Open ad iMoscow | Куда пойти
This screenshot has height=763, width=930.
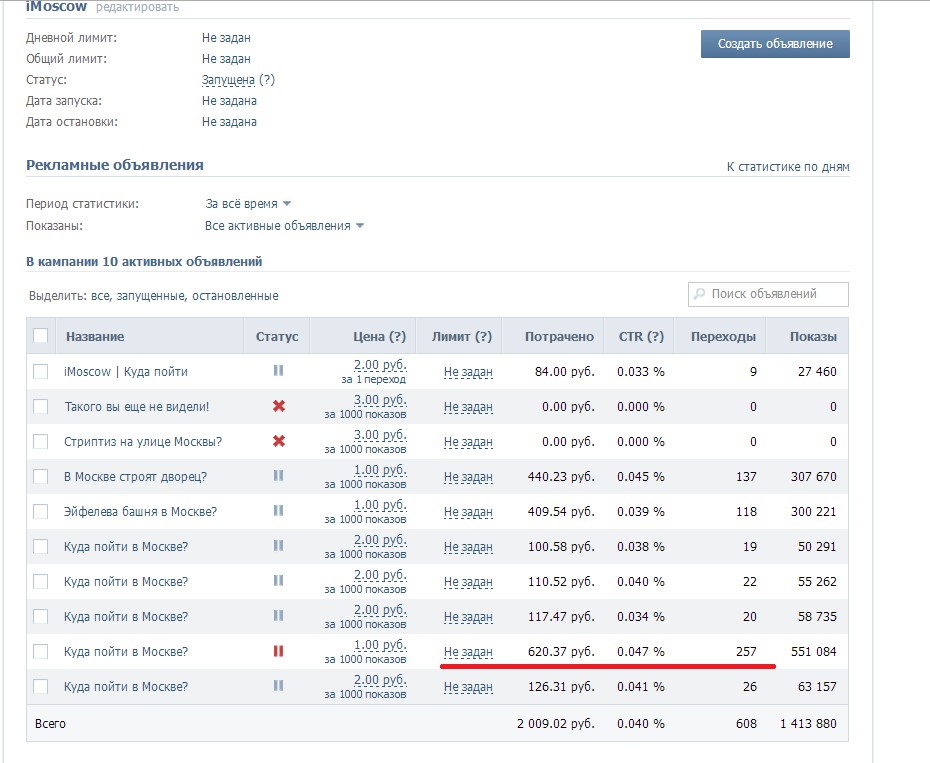pyautogui.click(x=126, y=371)
